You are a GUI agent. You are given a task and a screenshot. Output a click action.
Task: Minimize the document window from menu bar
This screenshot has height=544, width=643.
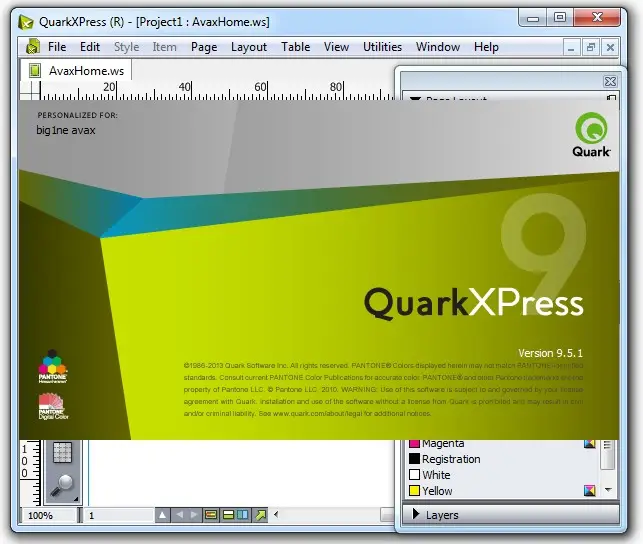(x=571, y=48)
